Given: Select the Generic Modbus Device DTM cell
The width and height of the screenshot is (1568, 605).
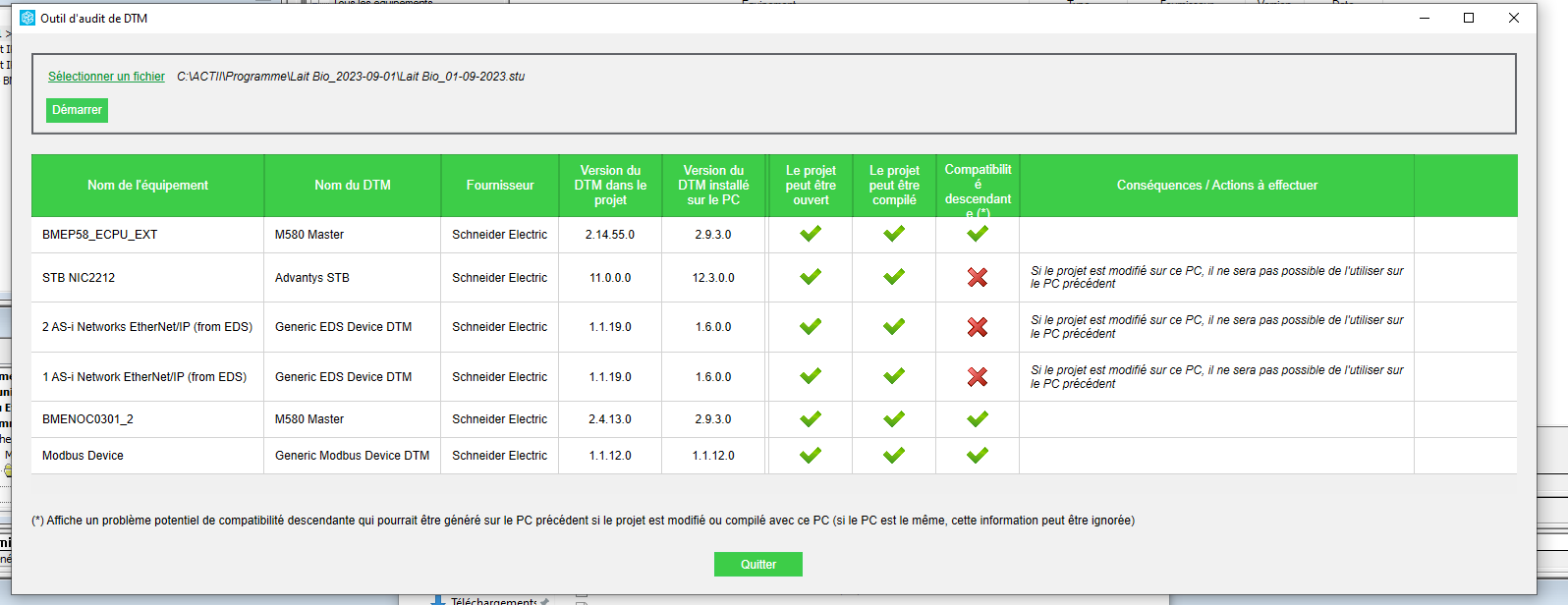Looking at the screenshot, I should (352, 456).
